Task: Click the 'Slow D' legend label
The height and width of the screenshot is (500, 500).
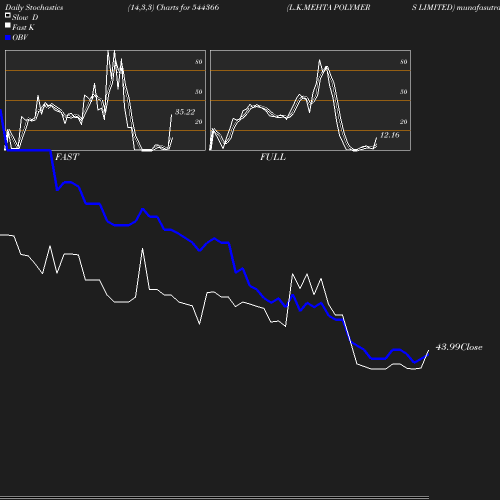Action: pos(25,17)
